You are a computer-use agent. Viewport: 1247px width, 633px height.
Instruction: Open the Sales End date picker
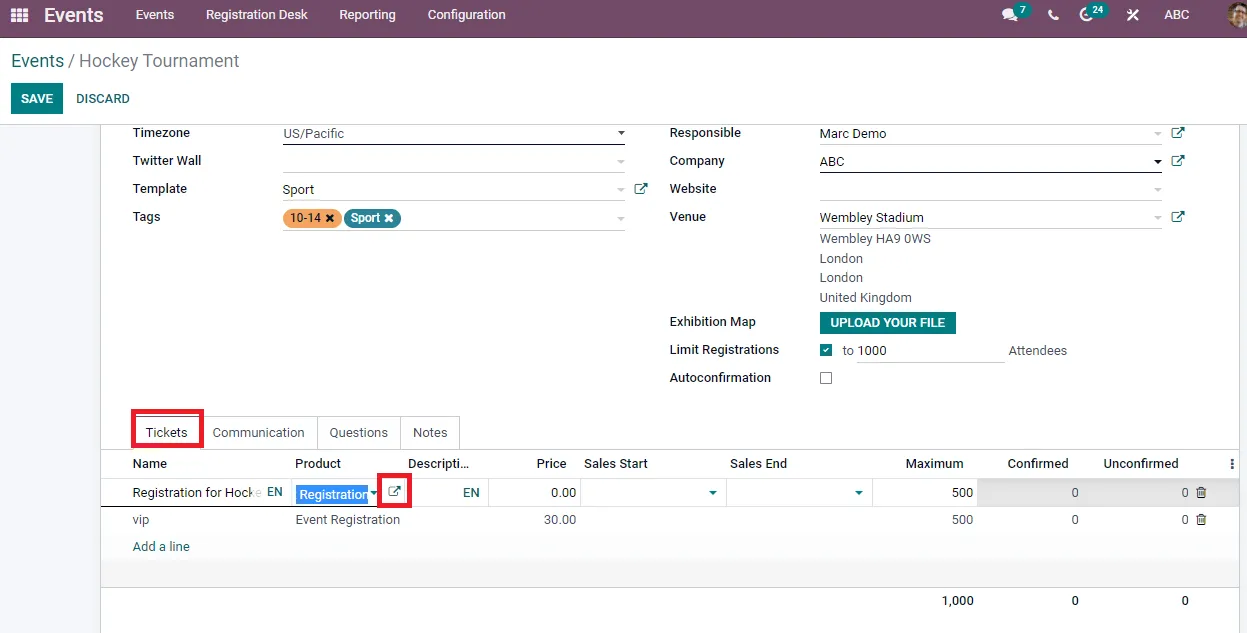pyautogui.click(x=859, y=493)
